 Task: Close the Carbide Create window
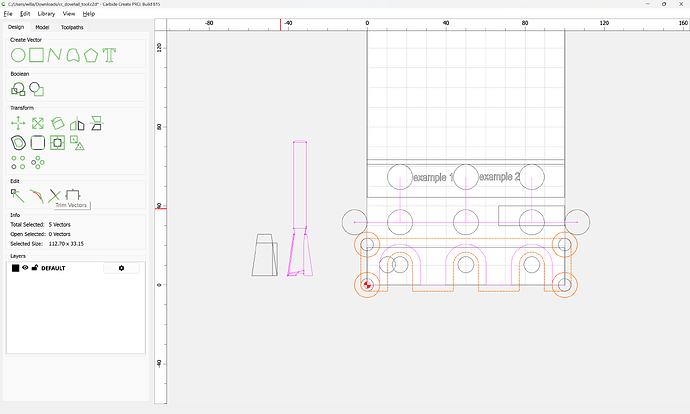click(681, 4)
